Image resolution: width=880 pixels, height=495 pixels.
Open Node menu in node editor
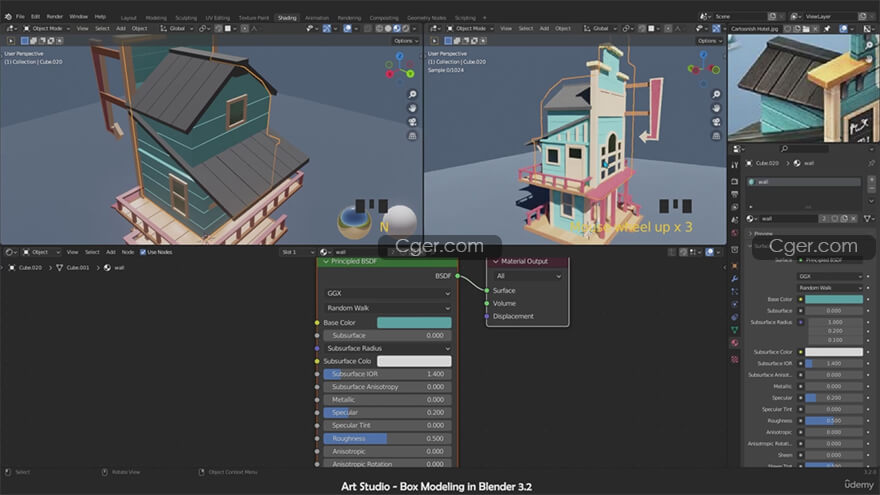pos(128,252)
